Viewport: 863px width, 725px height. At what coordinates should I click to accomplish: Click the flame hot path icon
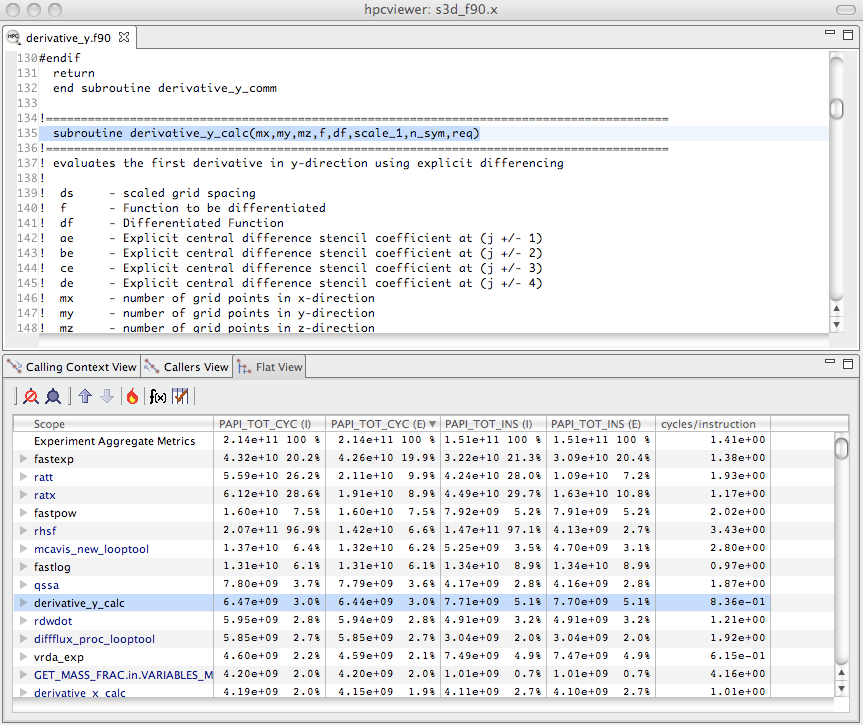click(x=132, y=397)
